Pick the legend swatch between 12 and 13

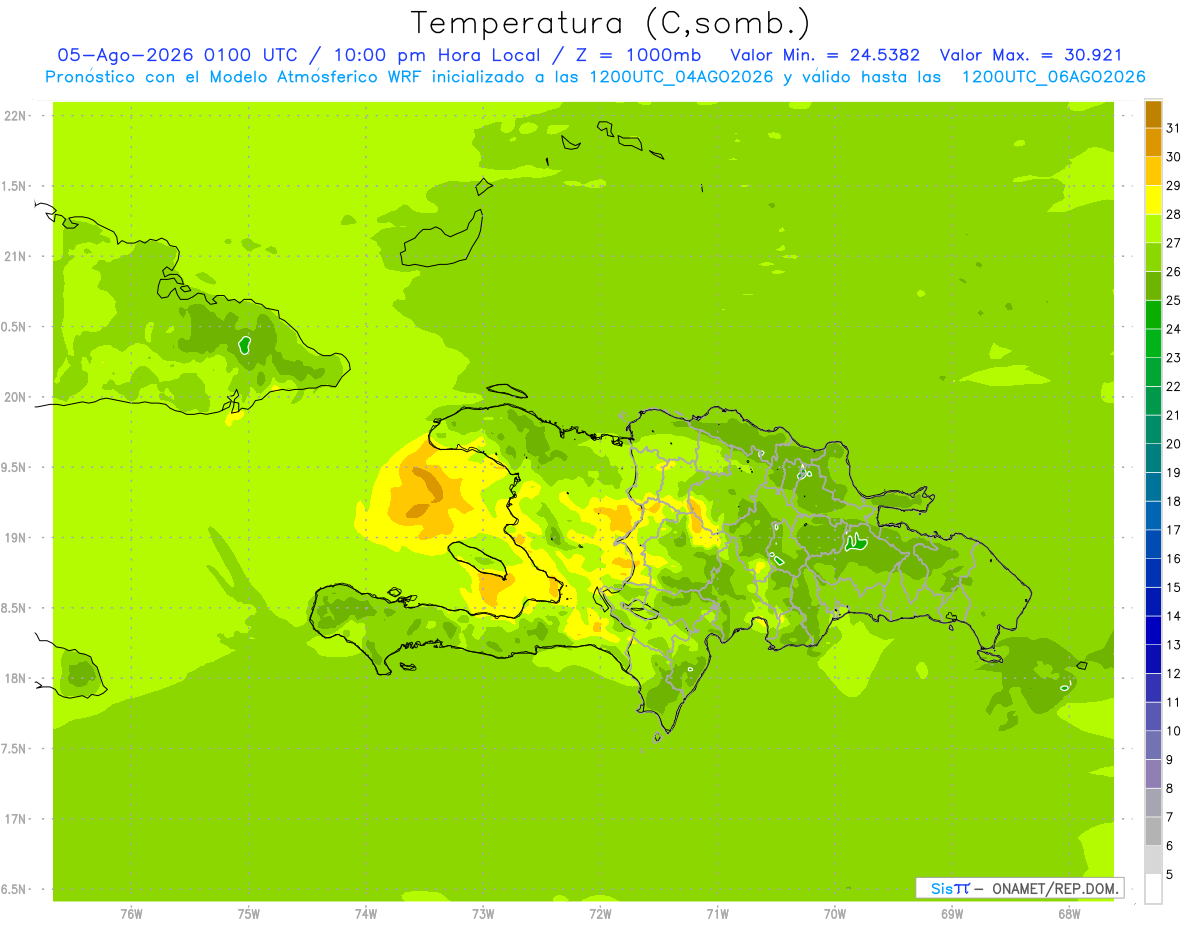click(1153, 659)
